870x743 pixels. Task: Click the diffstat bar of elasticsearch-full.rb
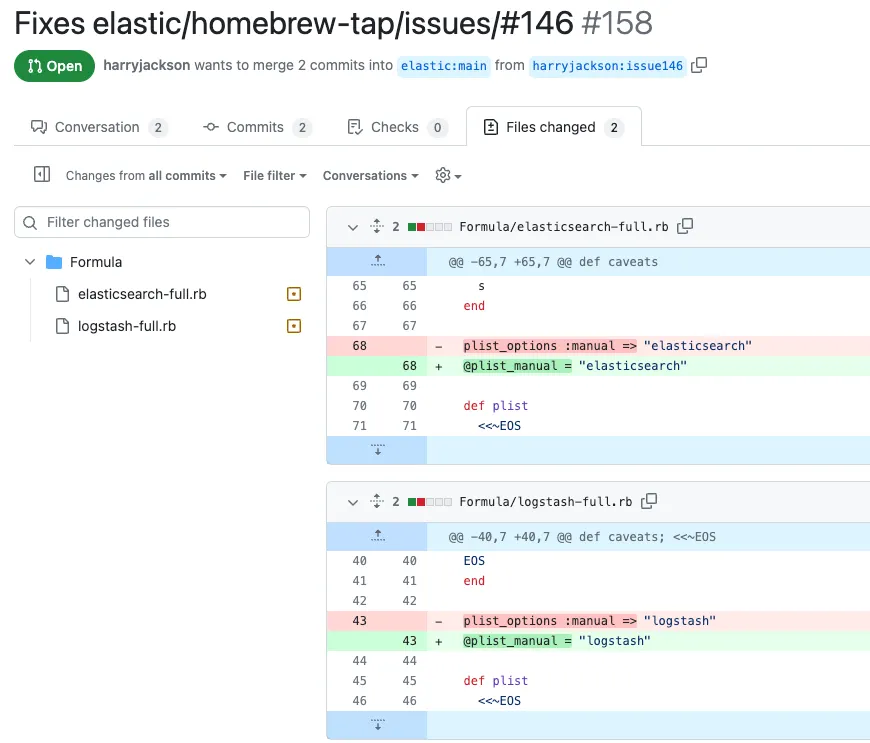pyautogui.click(x=429, y=226)
